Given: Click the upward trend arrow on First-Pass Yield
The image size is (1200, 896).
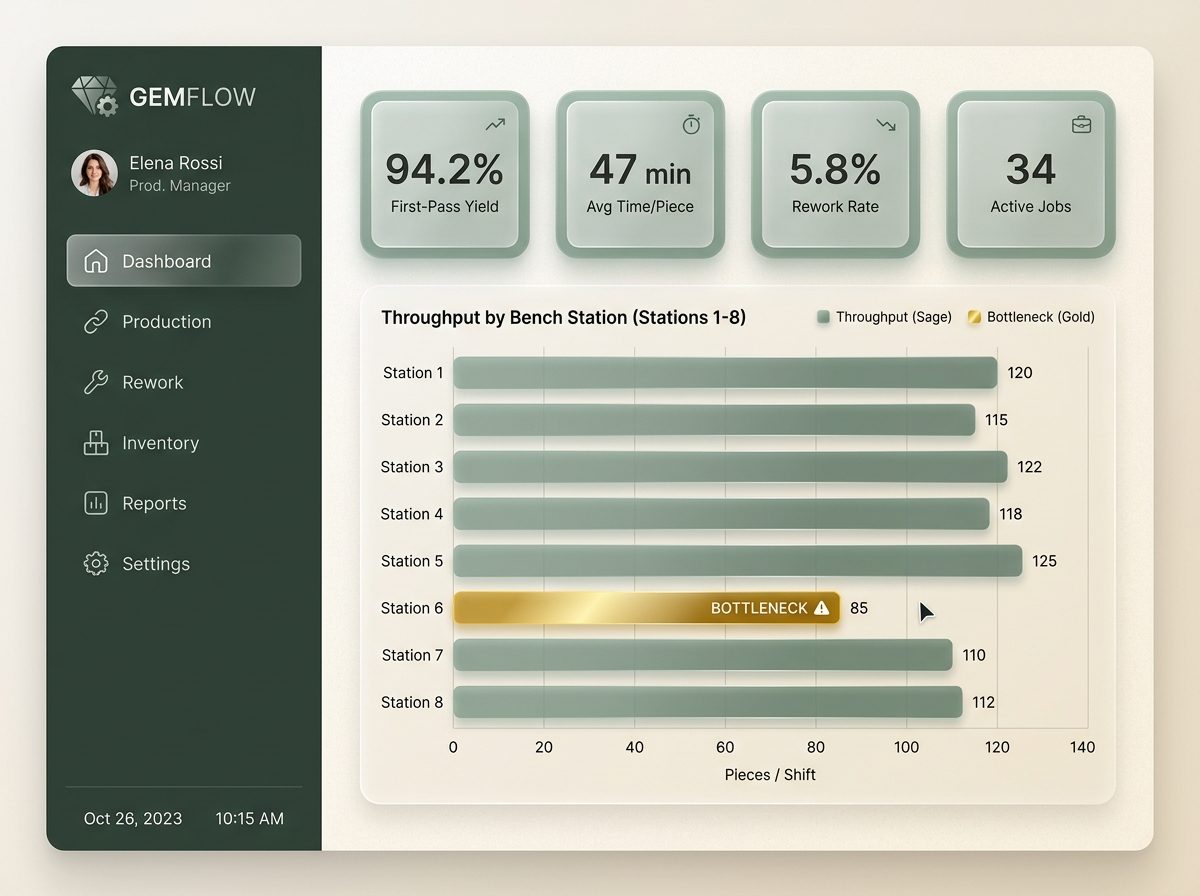Looking at the screenshot, I should pyautogui.click(x=495, y=125).
